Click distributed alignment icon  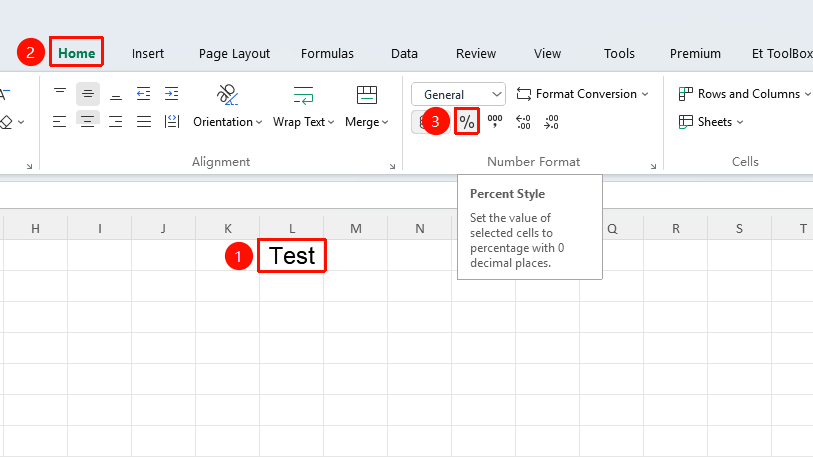pyautogui.click(x=172, y=122)
